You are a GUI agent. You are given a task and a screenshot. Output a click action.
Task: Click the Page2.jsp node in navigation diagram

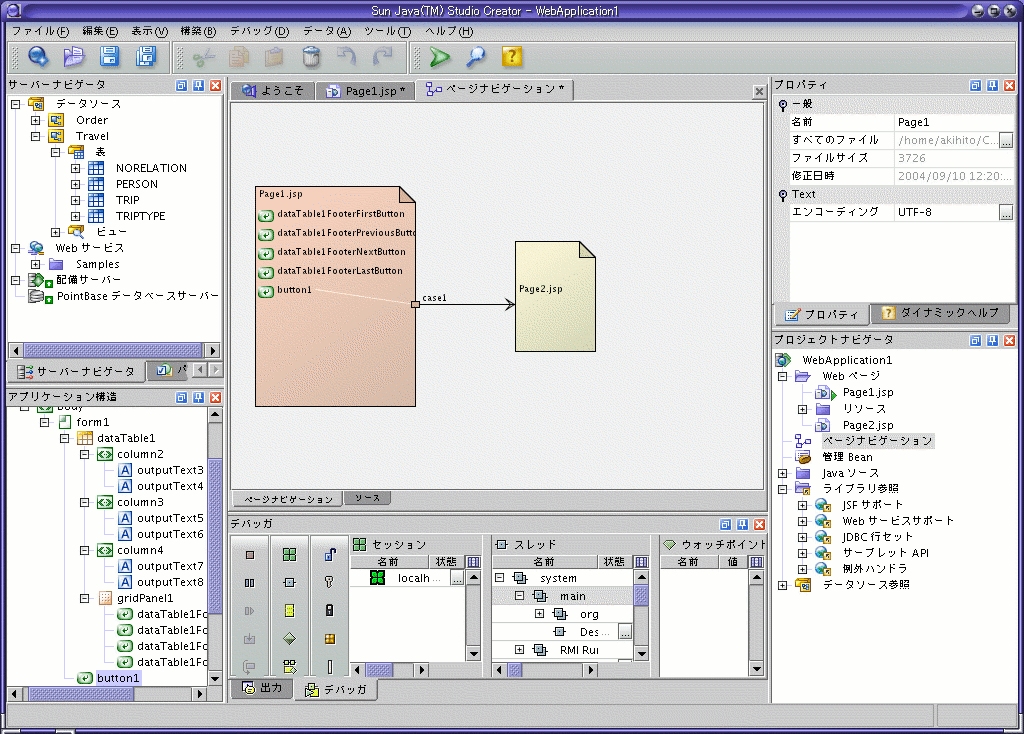coord(555,296)
